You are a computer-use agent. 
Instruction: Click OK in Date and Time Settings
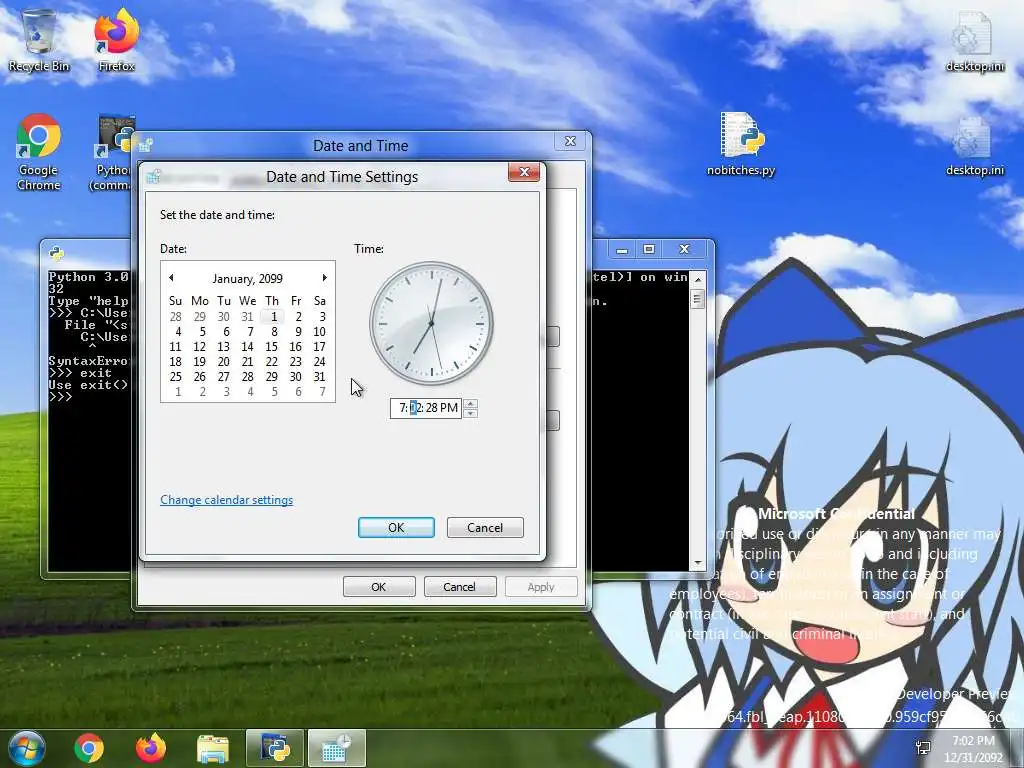tap(396, 528)
